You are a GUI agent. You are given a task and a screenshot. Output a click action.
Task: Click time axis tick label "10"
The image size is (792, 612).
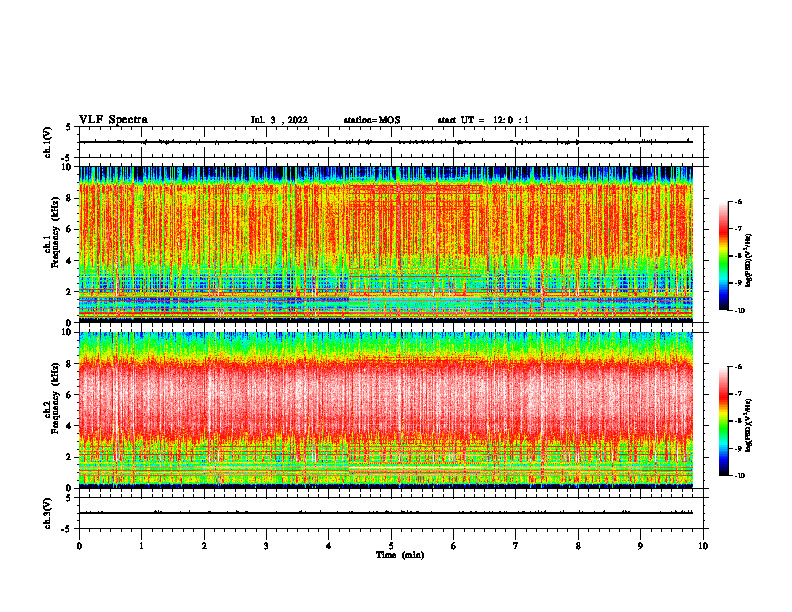[x=703, y=546]
